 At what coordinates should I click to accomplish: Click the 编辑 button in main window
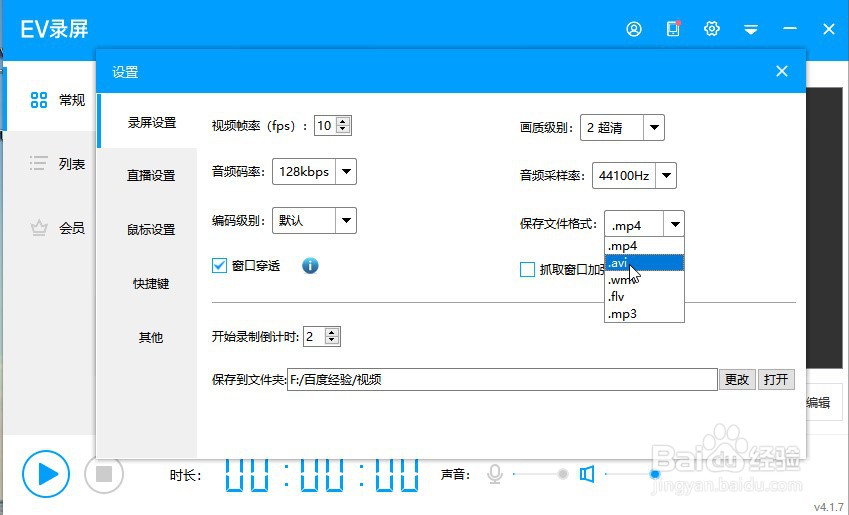click(818, 402)
